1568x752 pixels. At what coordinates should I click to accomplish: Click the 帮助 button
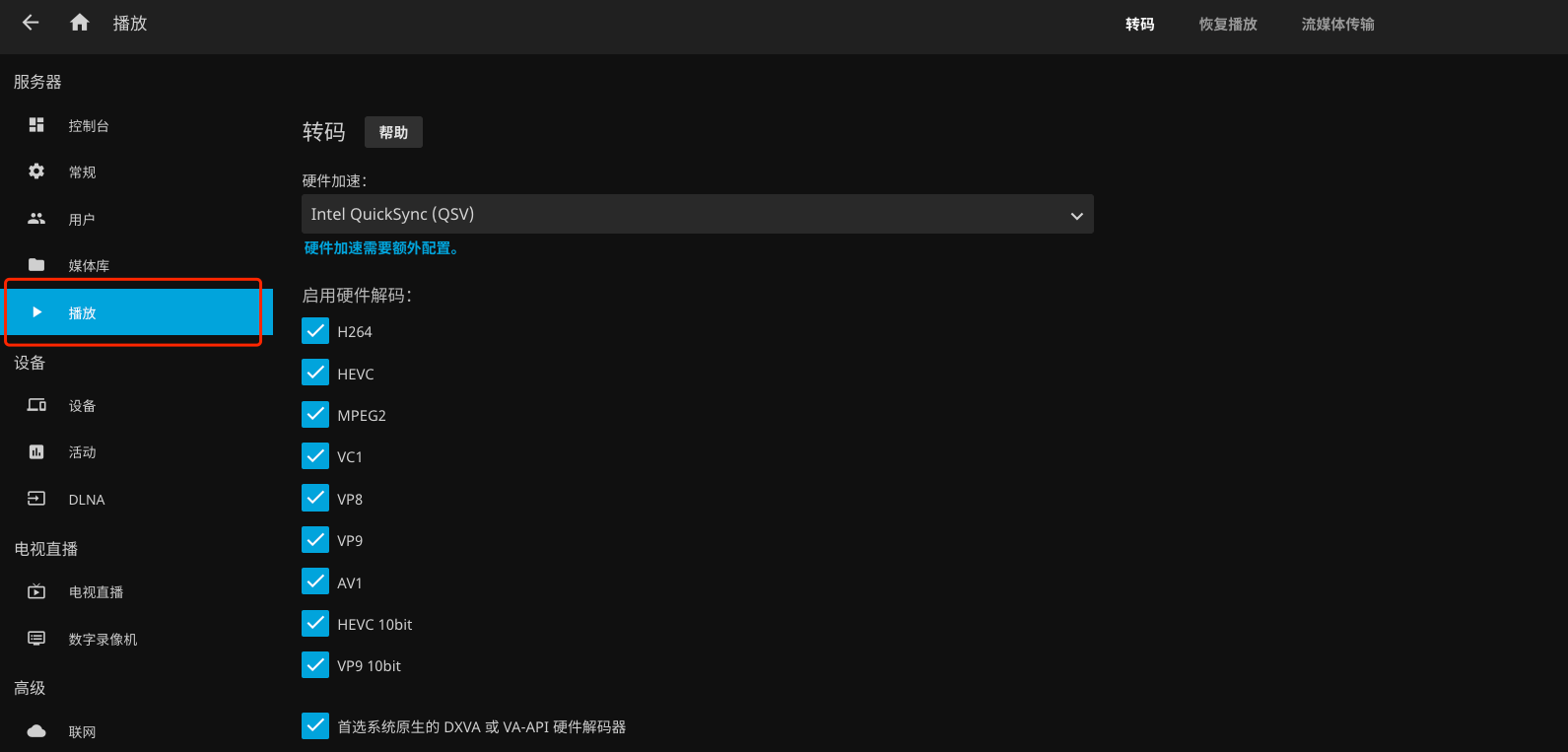click(x=393, y=133)
